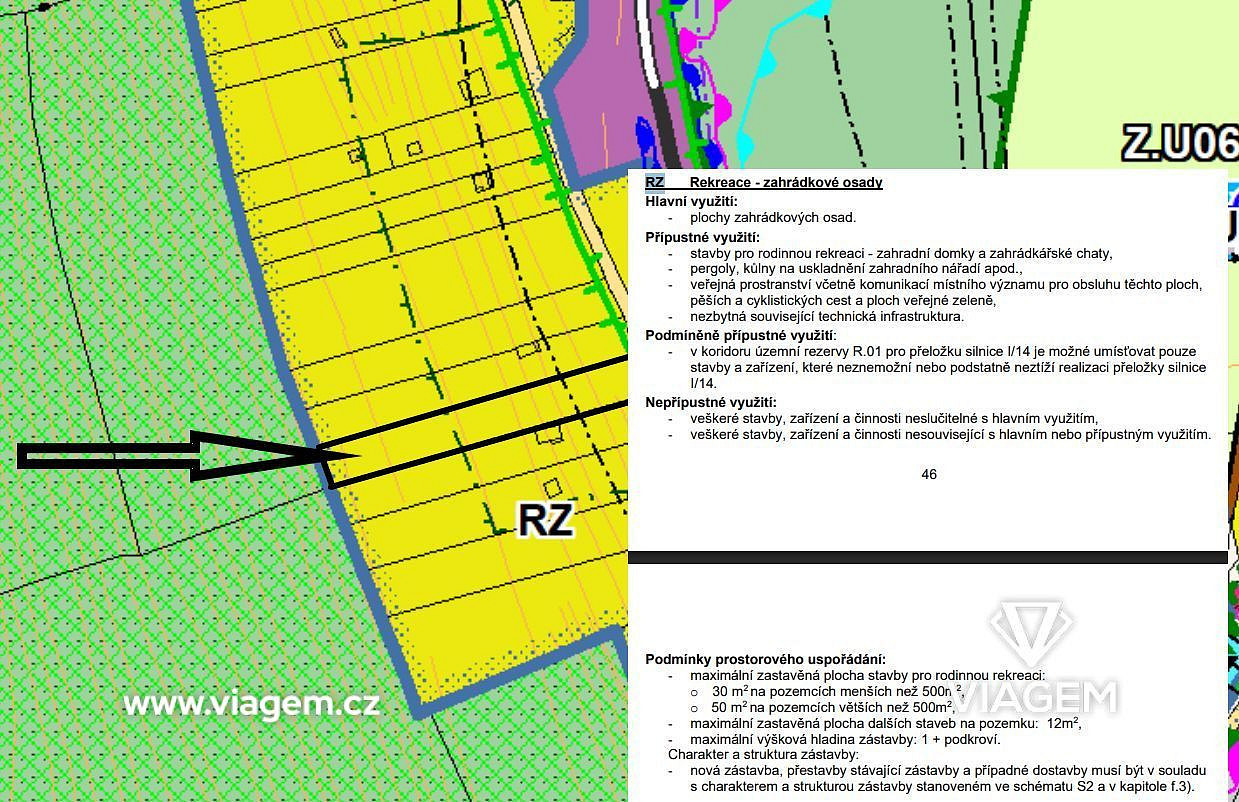Click the Charakter a struktura zástavby line
The height and width of the screenshot is (802, 1239).
[x=764, y=754]
